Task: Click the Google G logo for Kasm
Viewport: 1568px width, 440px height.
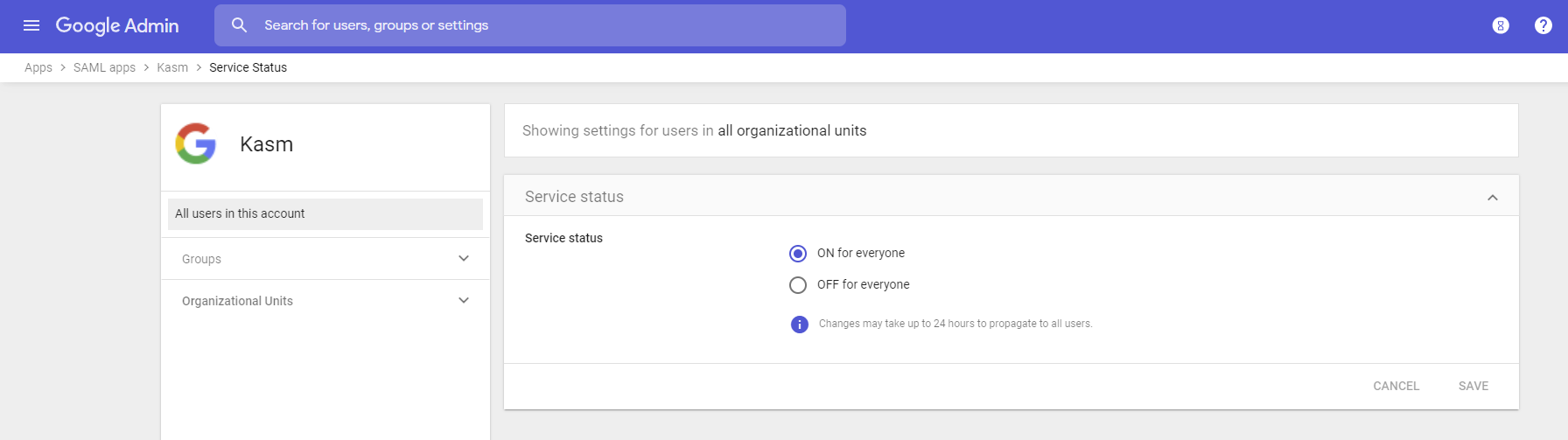Action: pyautogui.click(x=196, y=143)
